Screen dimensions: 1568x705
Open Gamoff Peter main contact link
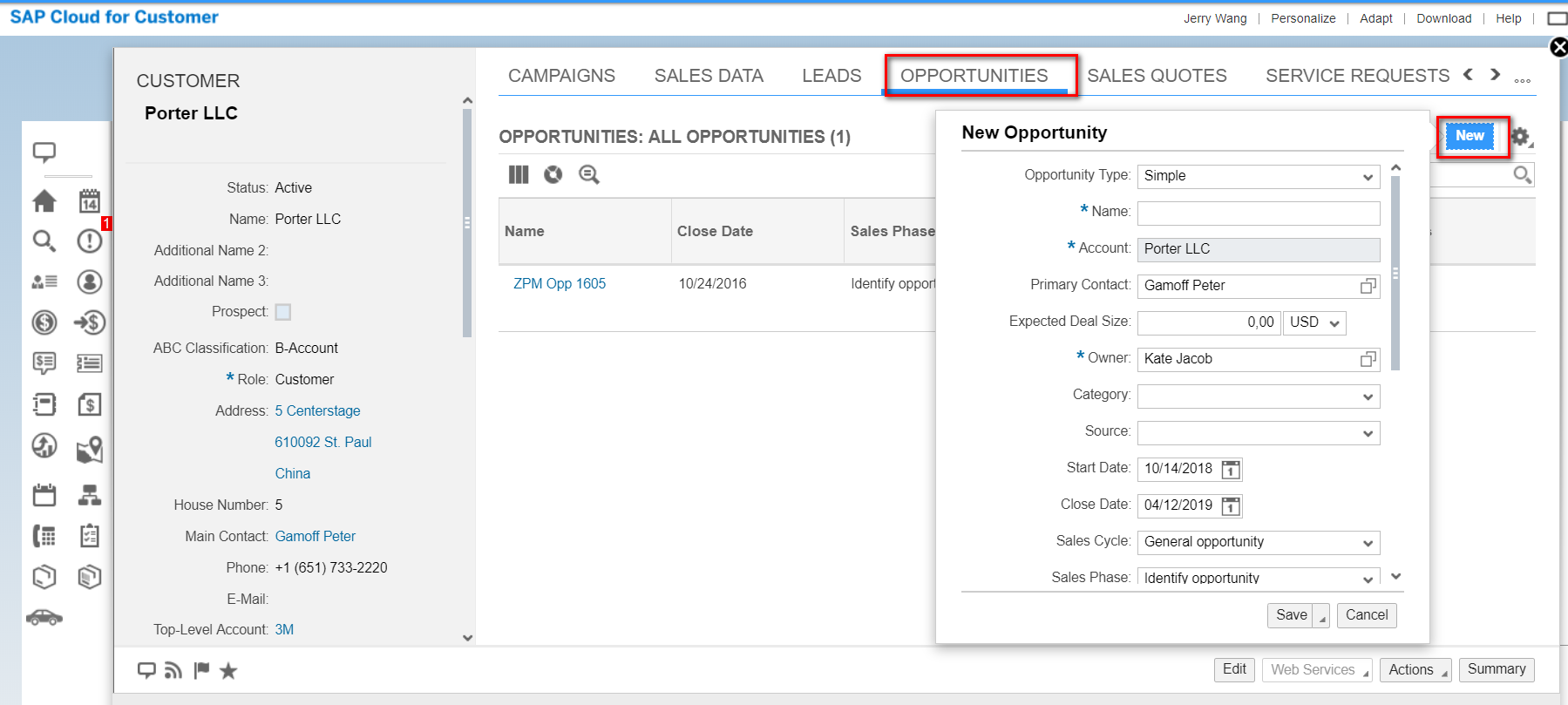tap(316, 536)
